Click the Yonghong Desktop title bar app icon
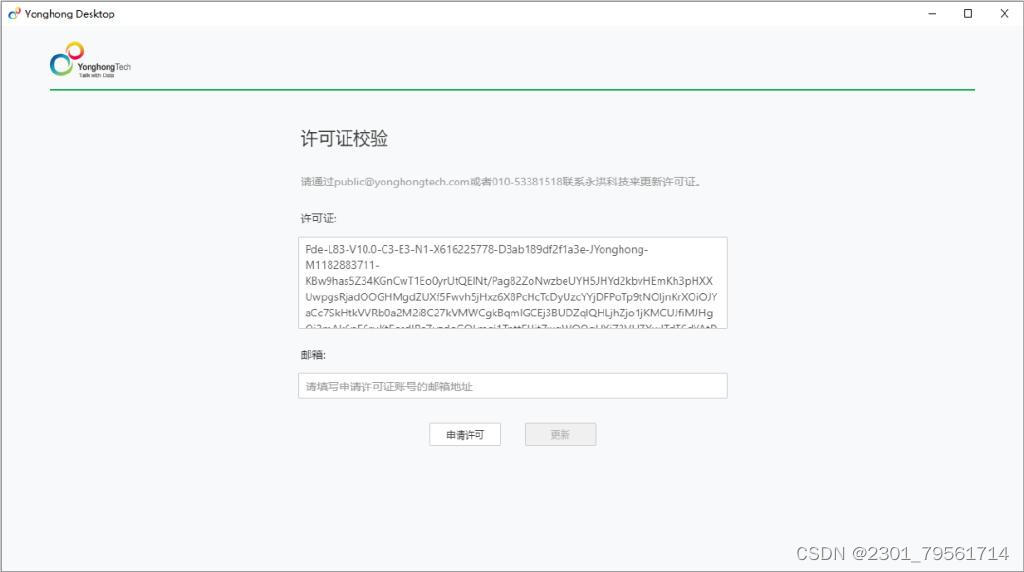The image size is (1024, 572). [x=14, y=14]
